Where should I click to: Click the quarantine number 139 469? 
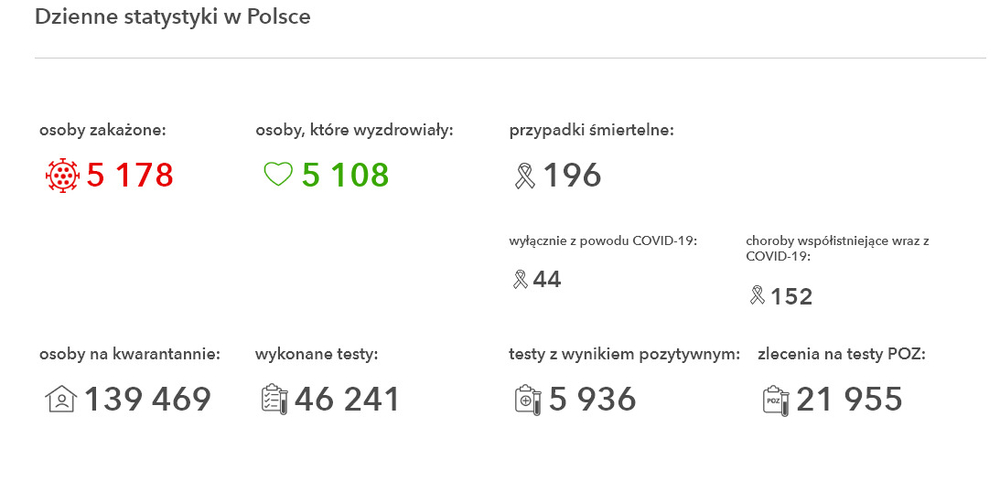tap(148, 399)
